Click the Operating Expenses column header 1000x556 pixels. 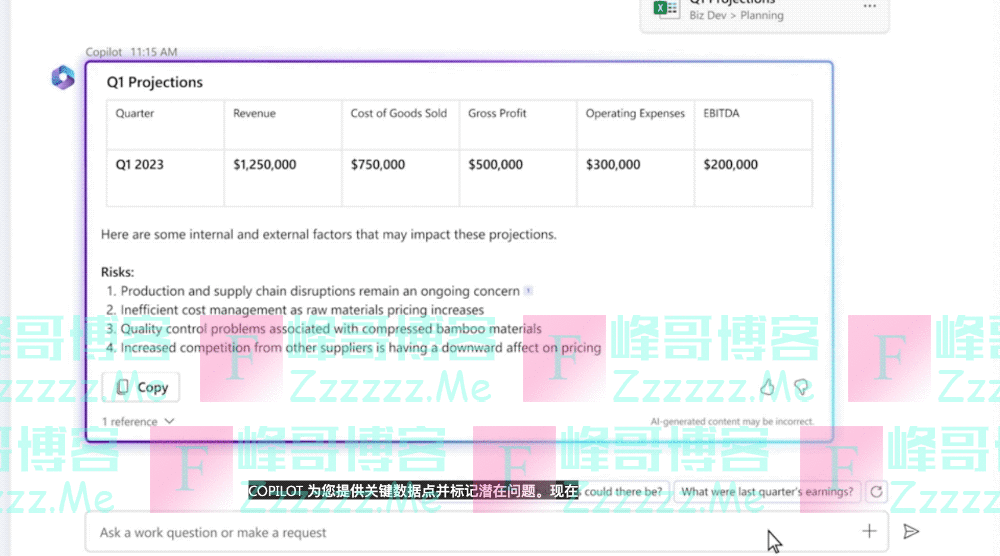(635, 114)
